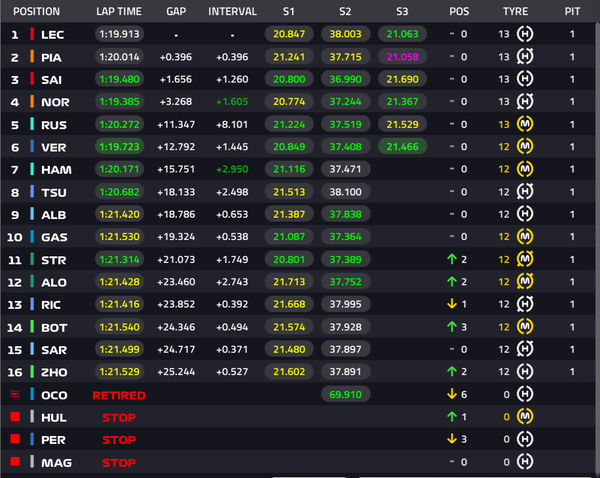
Task: Click the POSITION column header
Action: [x=36, y=11]
